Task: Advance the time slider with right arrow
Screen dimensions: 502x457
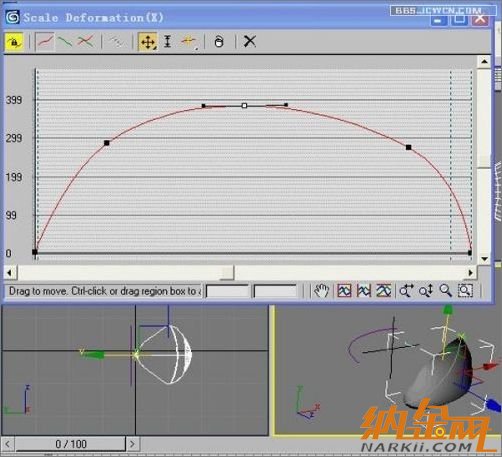Action: [x=132, y=444]
